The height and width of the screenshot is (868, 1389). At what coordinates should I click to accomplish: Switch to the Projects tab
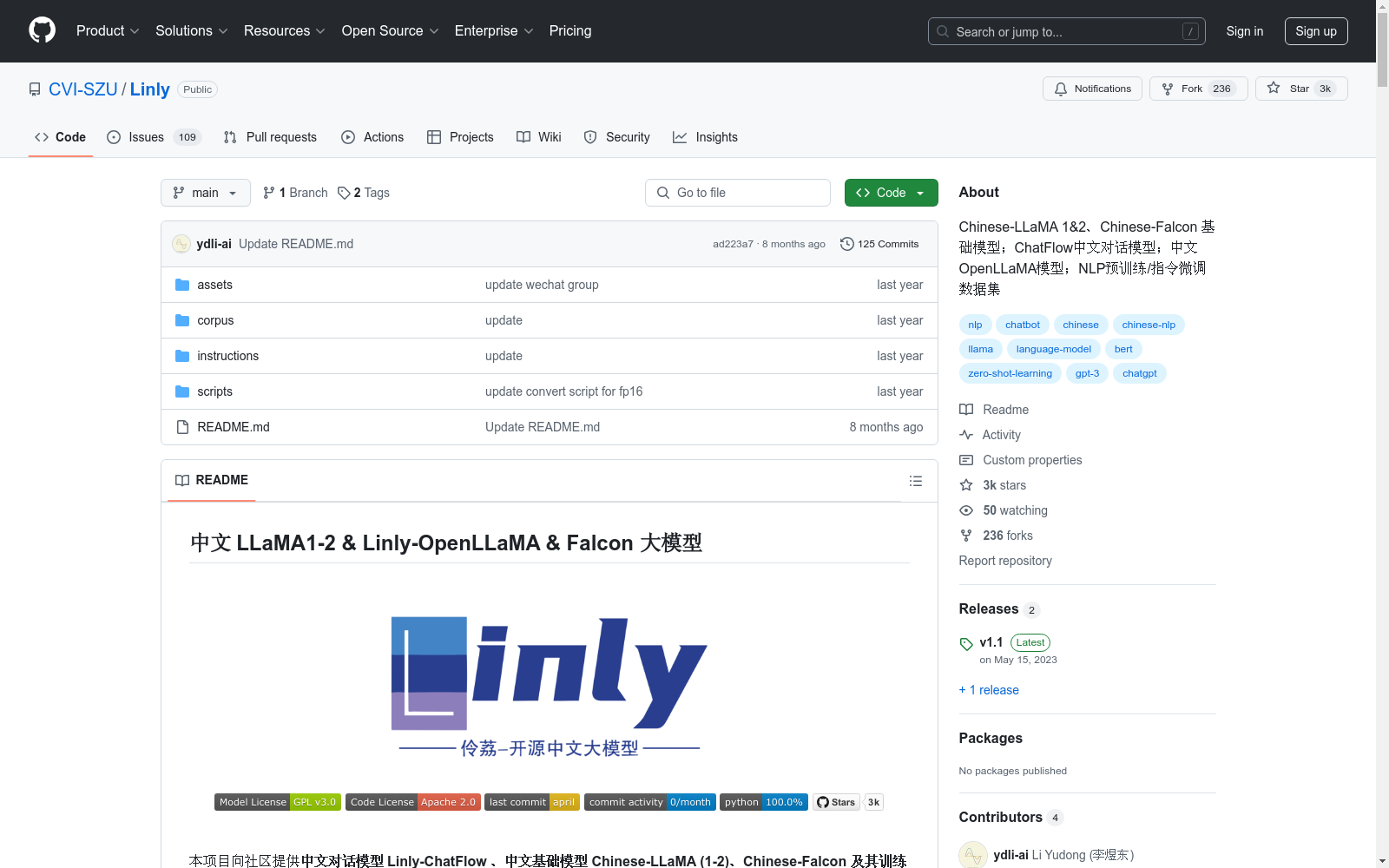pyautogui.click(x=460, y=137)
